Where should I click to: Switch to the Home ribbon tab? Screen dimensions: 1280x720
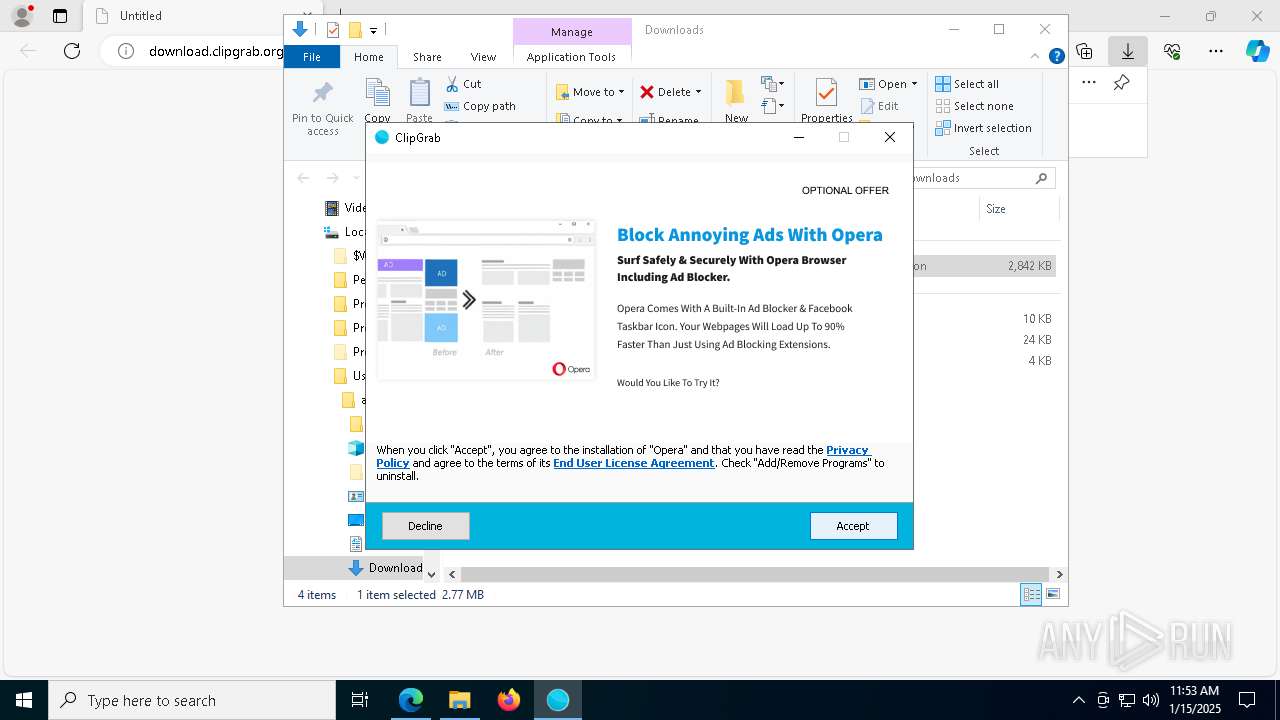coord(368,57)
